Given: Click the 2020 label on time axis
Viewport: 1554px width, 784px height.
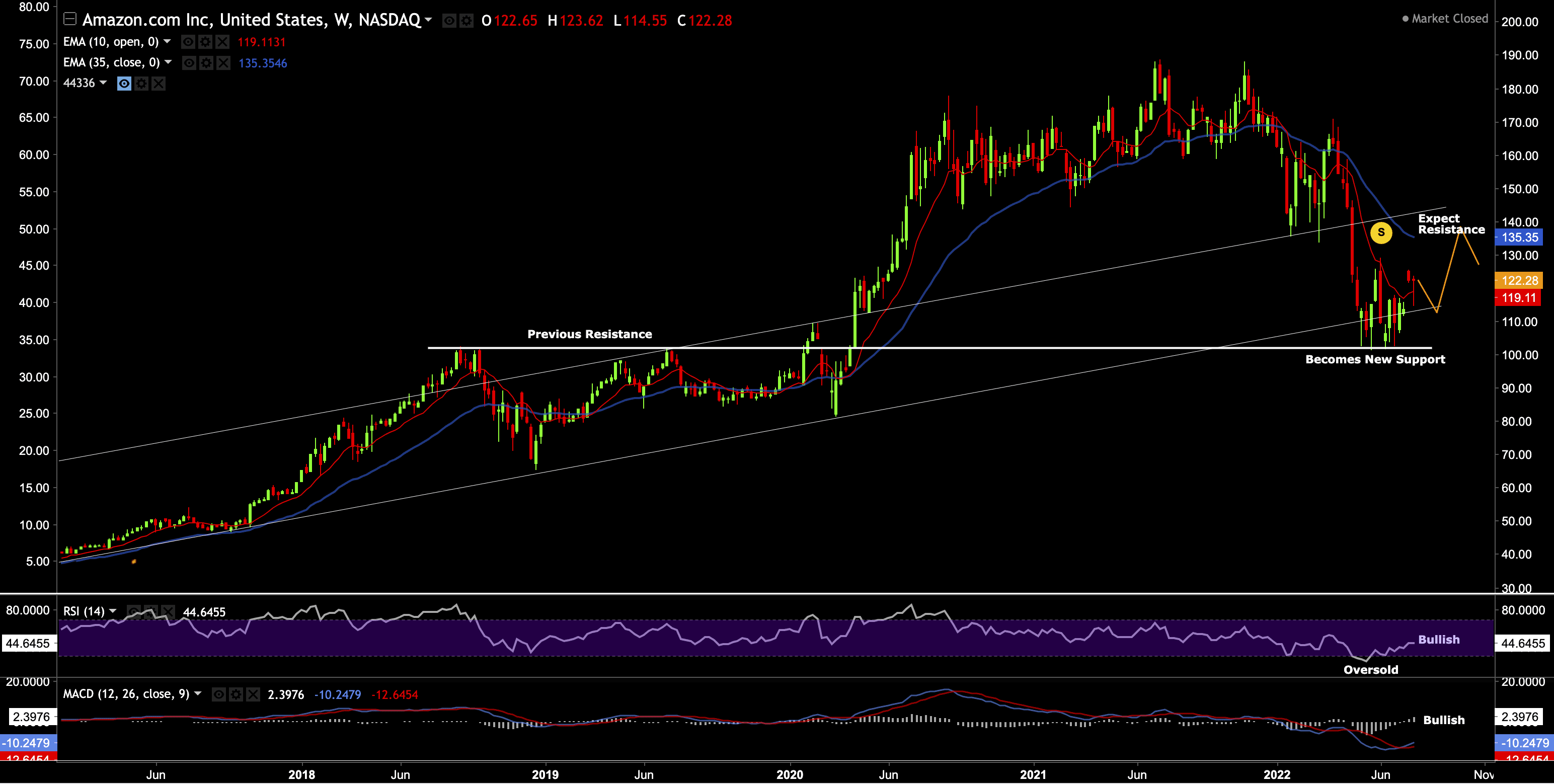Looking at the screenshot, I should coord(790,774).
